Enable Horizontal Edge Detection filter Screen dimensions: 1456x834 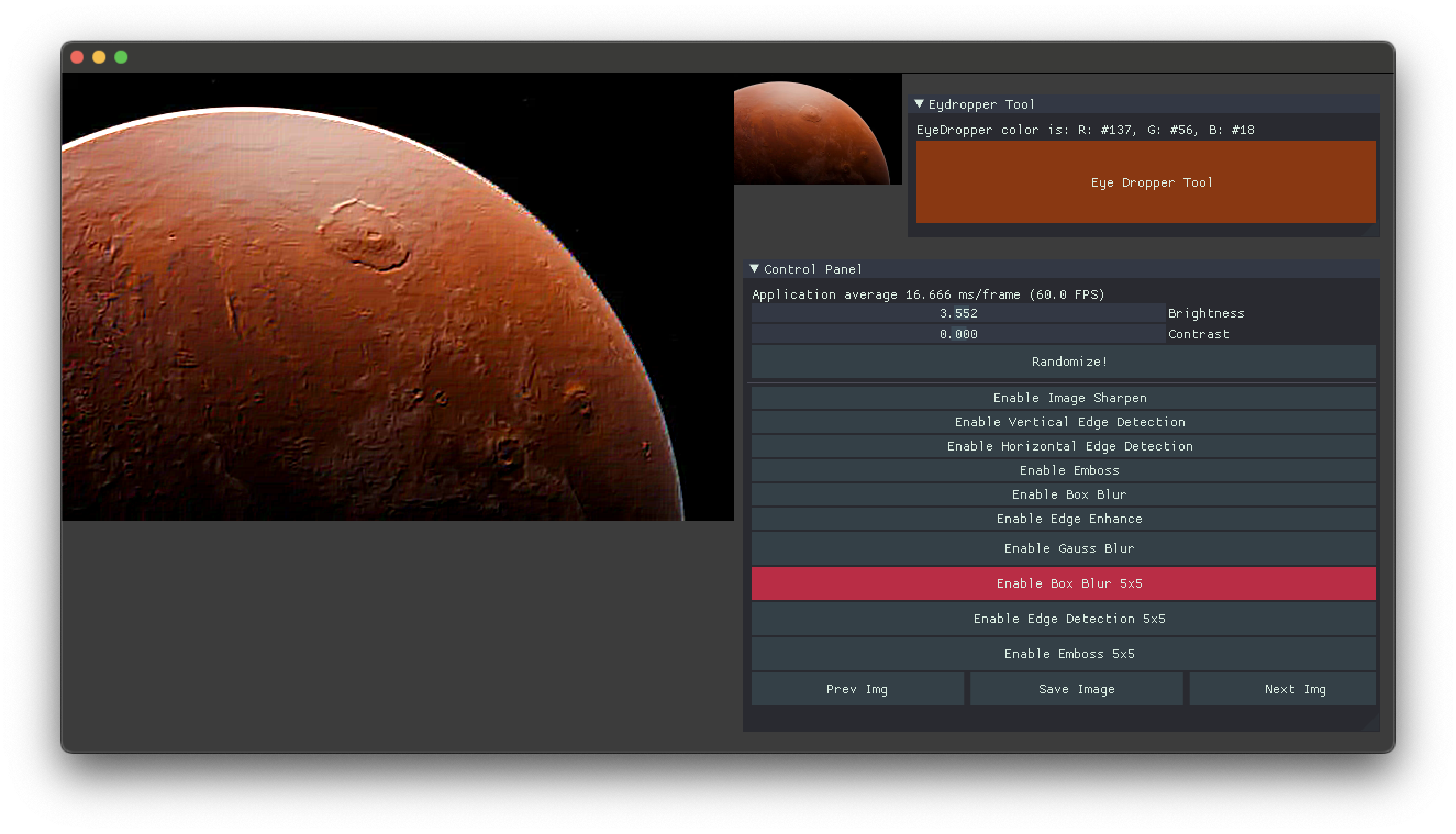(x=1063, y=446)
